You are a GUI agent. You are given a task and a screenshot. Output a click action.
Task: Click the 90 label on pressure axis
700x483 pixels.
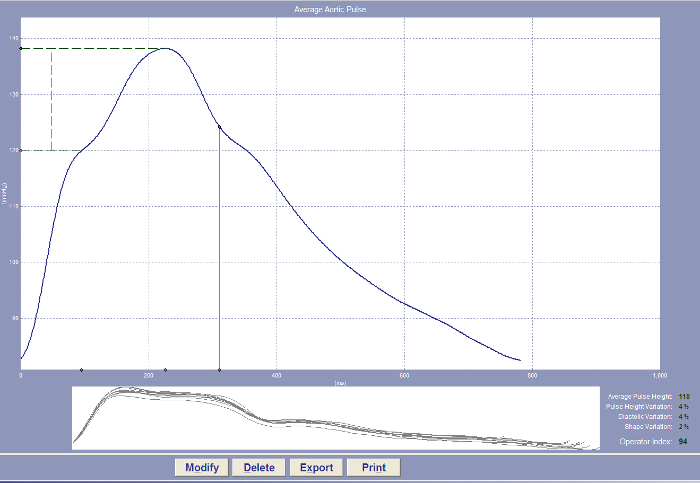coord(15,319)
